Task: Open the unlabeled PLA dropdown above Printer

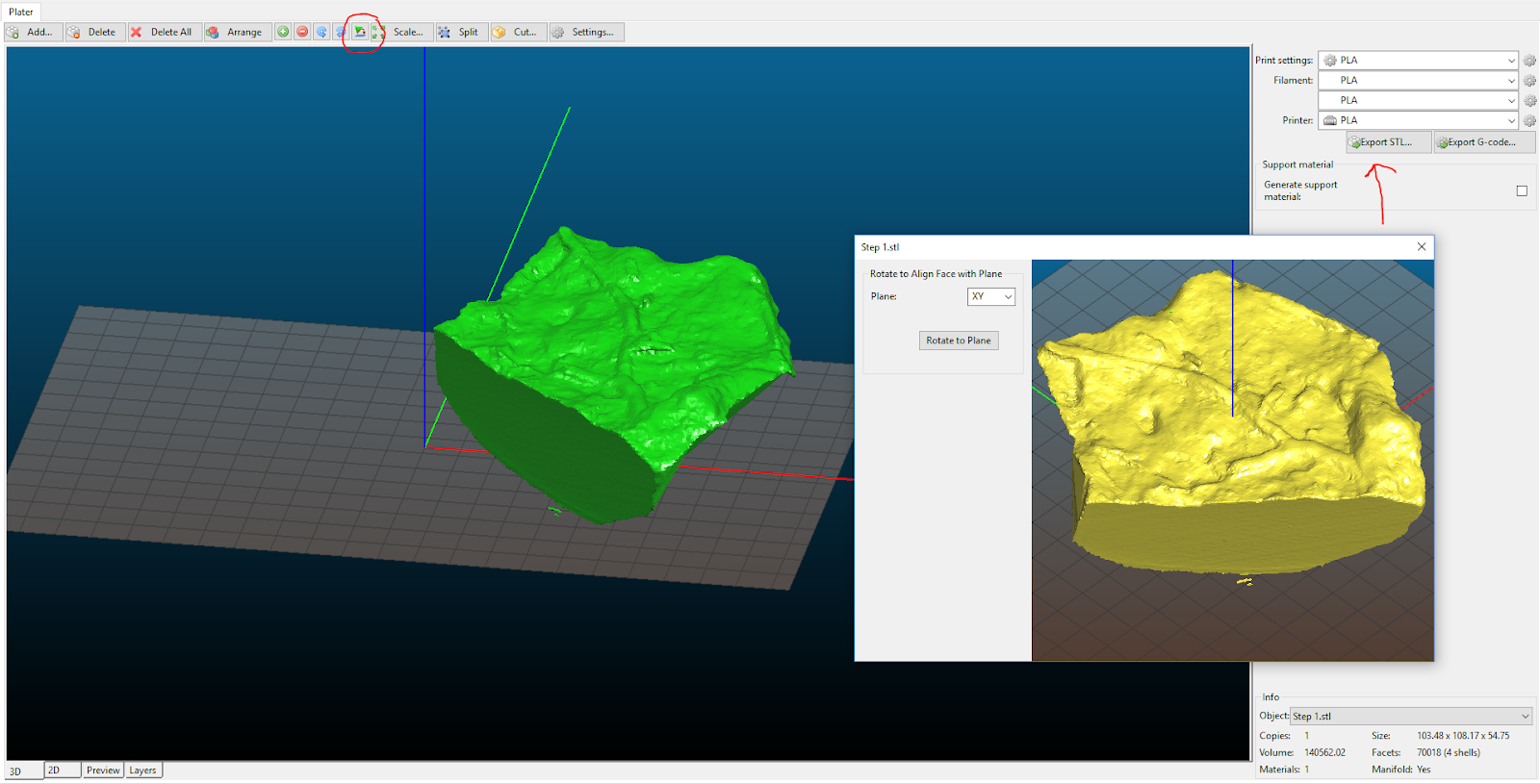Action: click(1418, 101)
